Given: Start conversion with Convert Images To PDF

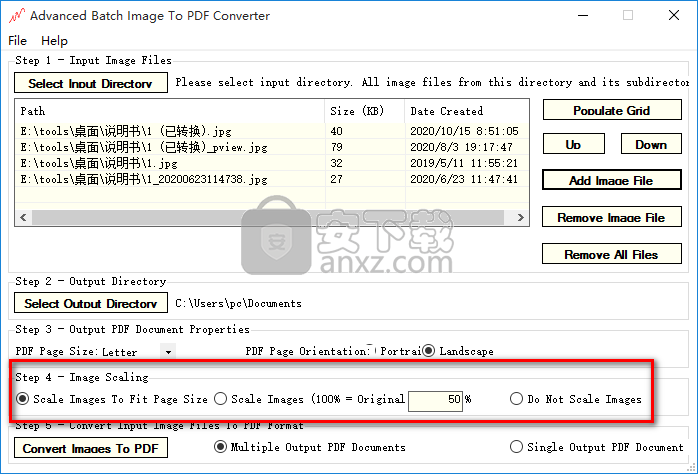Looking at the screenshot, I should (91, 448).
